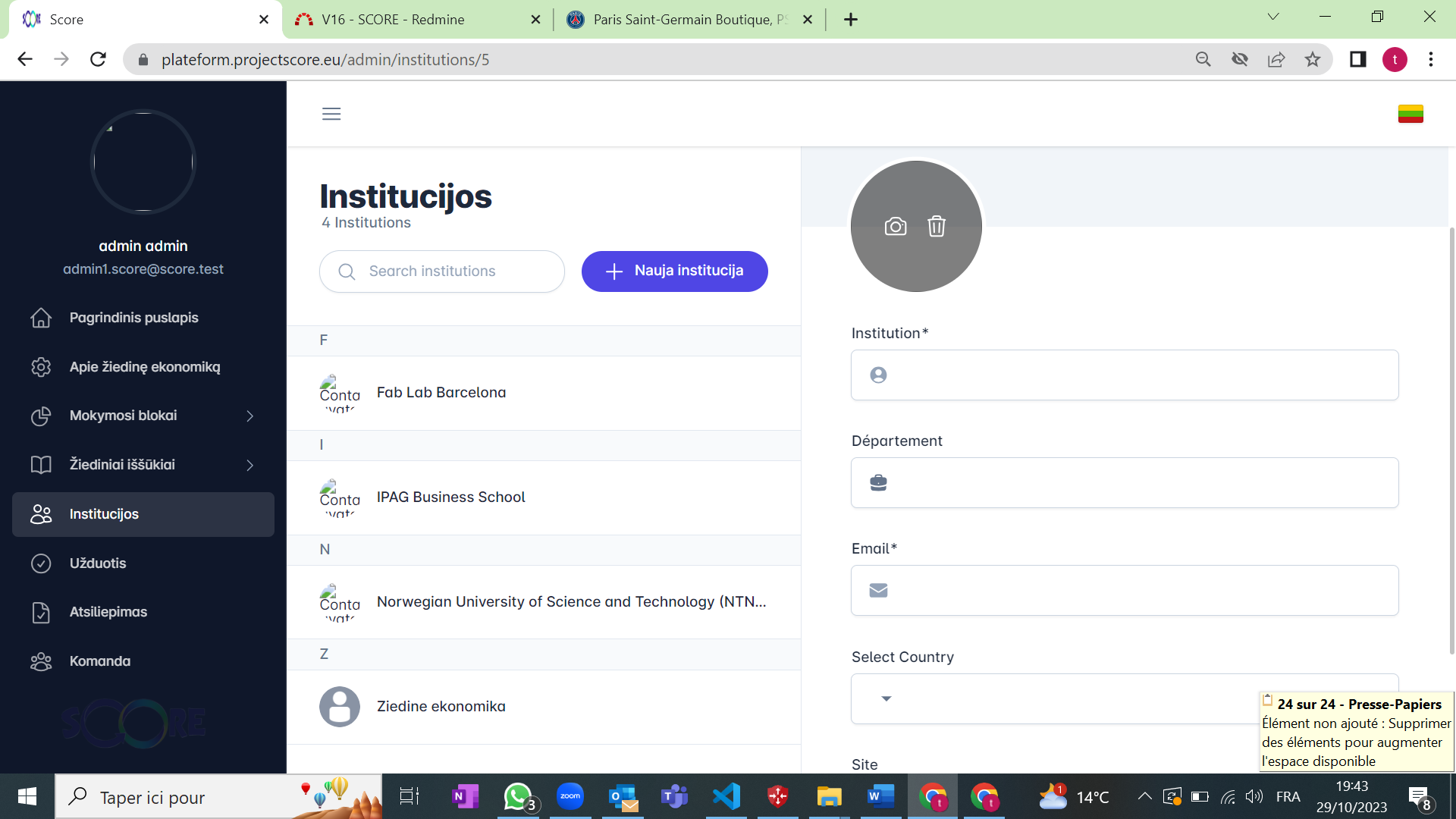Expand the Žiediniai iššūkiai submenu
1456x819 pixels.
click(249, 465)
